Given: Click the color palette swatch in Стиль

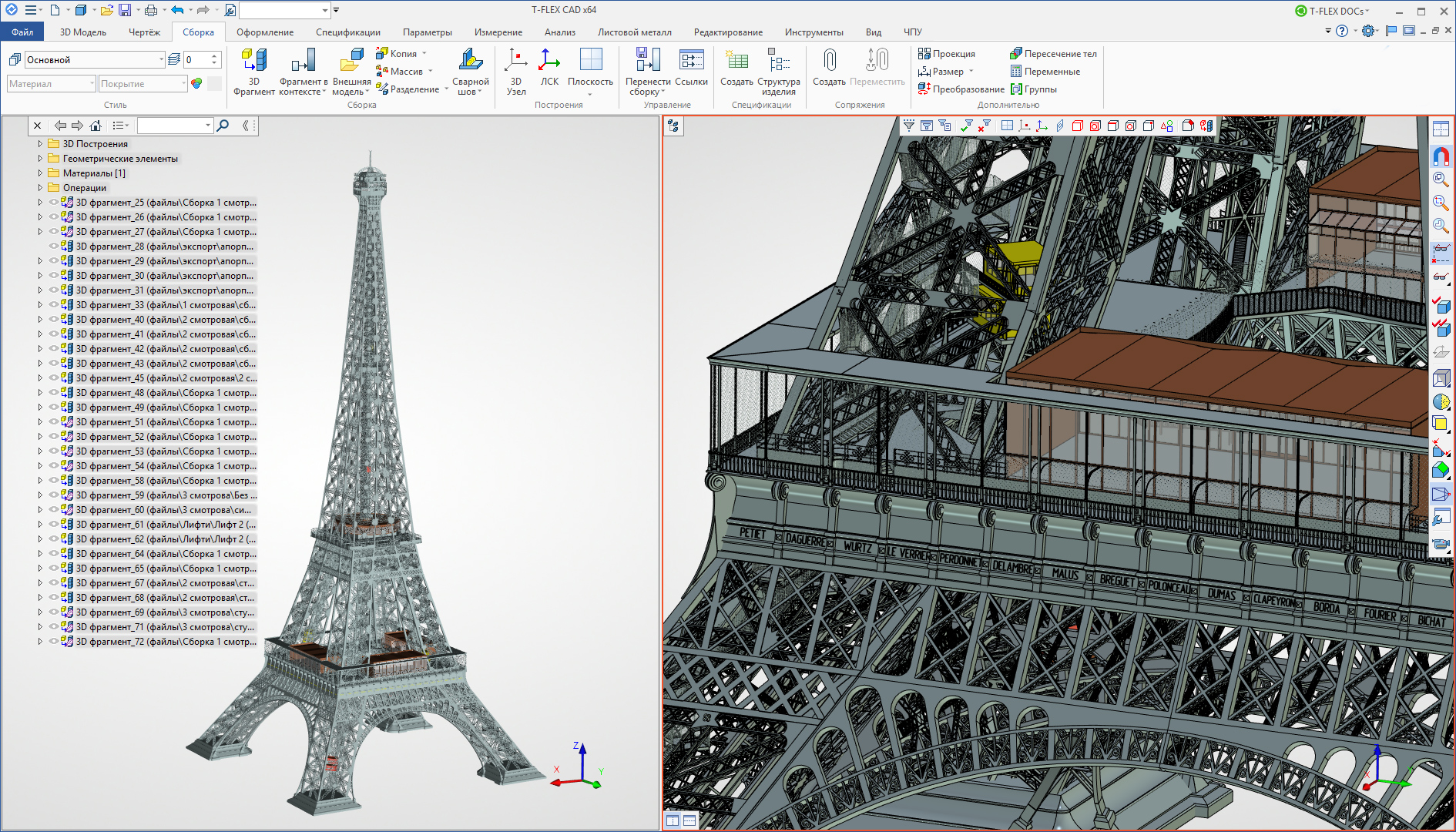Looking at the screenshot, I should pos(196,83).
